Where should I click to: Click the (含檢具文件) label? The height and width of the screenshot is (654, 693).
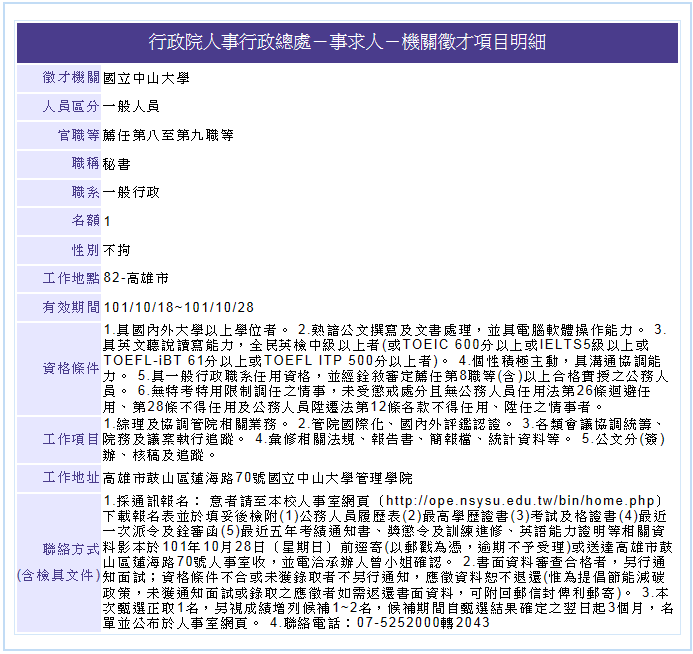pyautogui.click(x=59, y=575)
